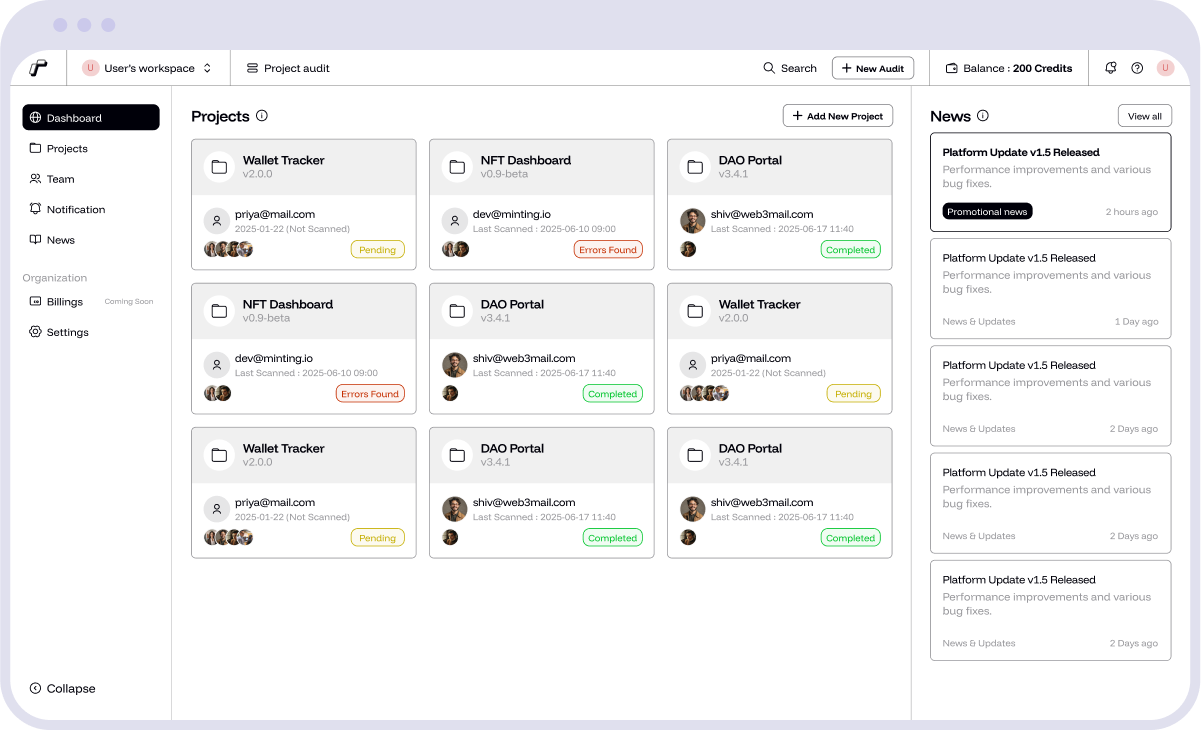1201x730 pixels.
Task: Click the Project audit stack icon
Action: 252,68
